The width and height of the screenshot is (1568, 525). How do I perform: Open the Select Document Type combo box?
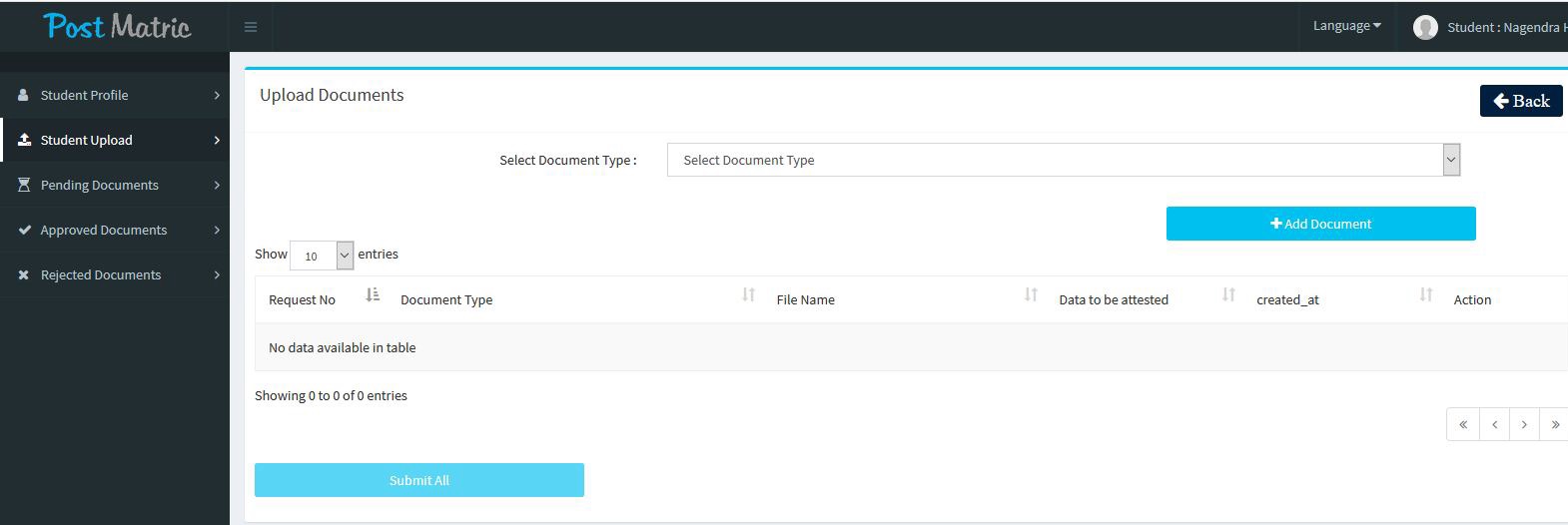[x=1064, y=160]
